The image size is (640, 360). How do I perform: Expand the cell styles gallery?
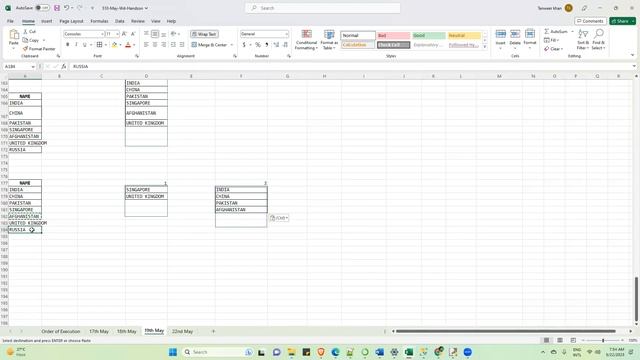point(485,47)
